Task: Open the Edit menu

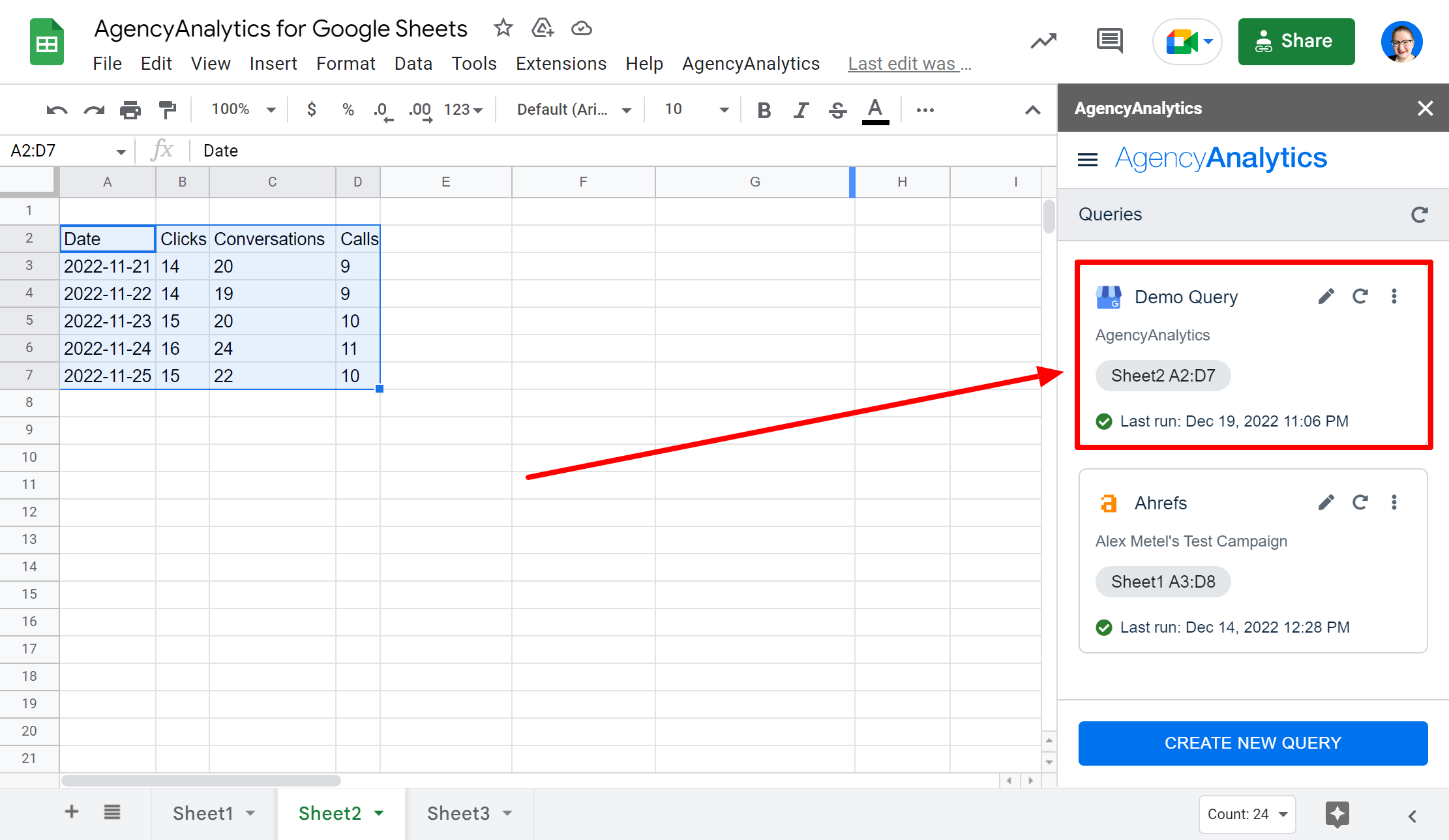Action: 156,64
